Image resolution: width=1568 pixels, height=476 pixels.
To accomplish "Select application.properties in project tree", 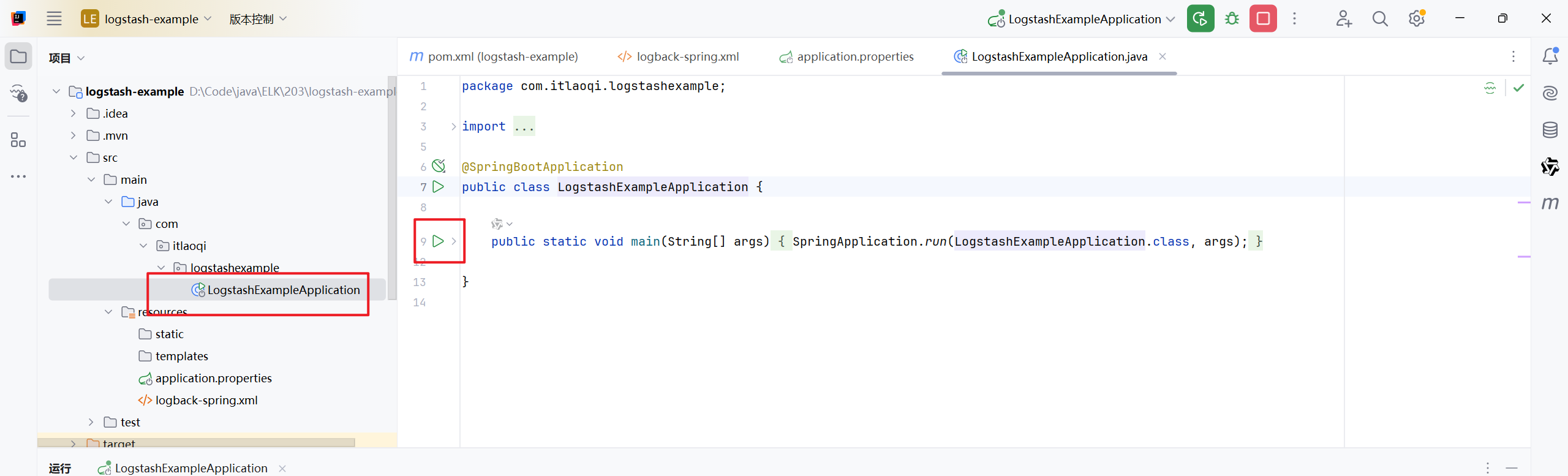I will (206, 378).
